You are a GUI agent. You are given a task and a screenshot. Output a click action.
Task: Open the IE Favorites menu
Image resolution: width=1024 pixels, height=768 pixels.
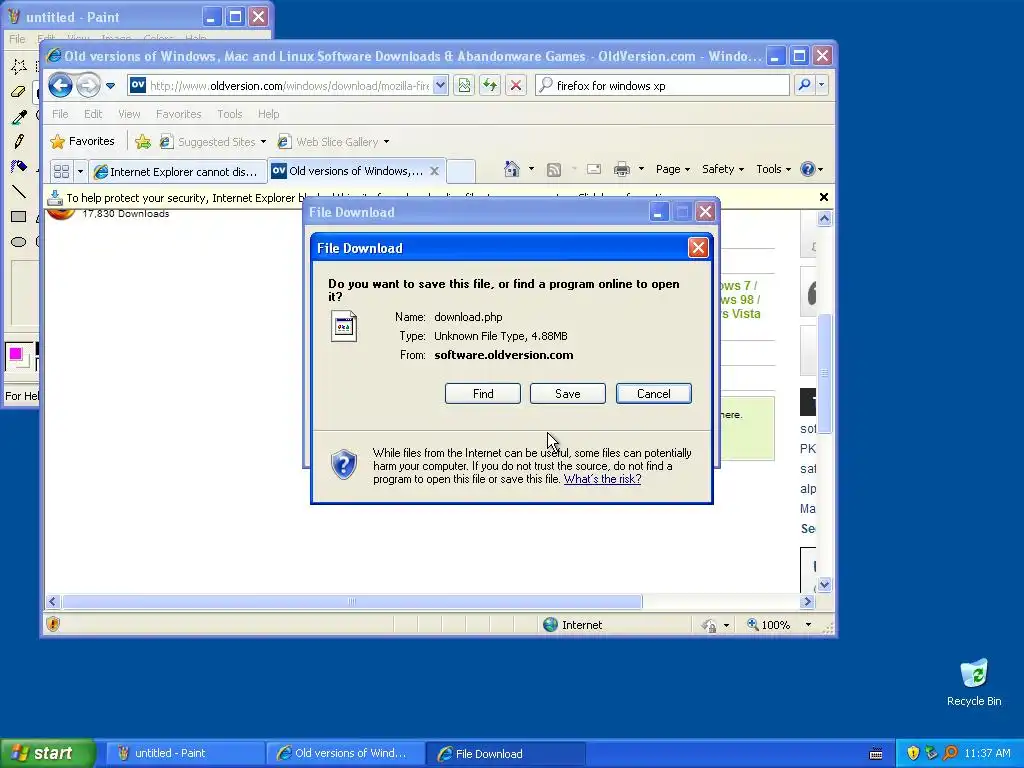point(178,114)
